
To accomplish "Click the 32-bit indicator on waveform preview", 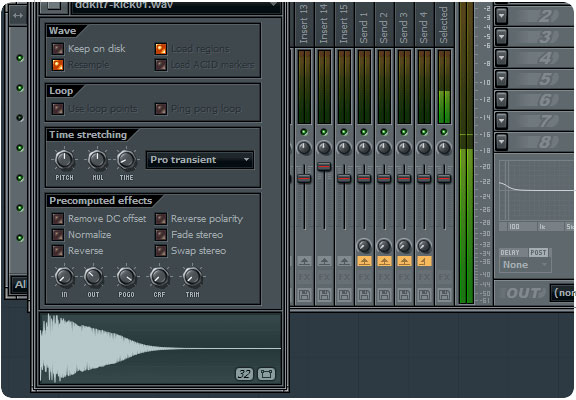I will pyautogui.click(x=244, y=374).
